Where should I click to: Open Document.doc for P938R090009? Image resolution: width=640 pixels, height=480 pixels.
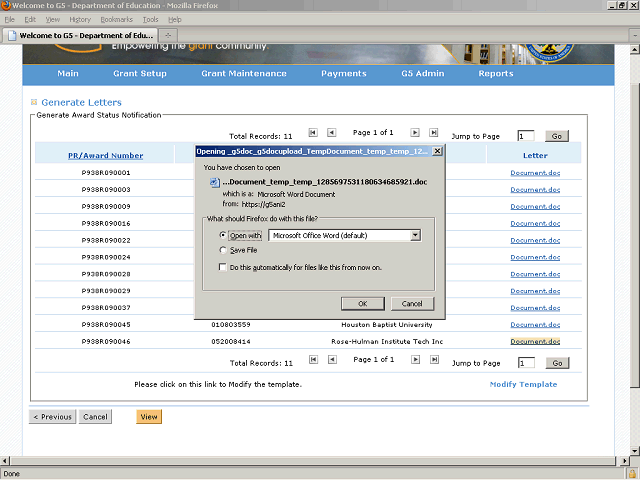[535, 207]
